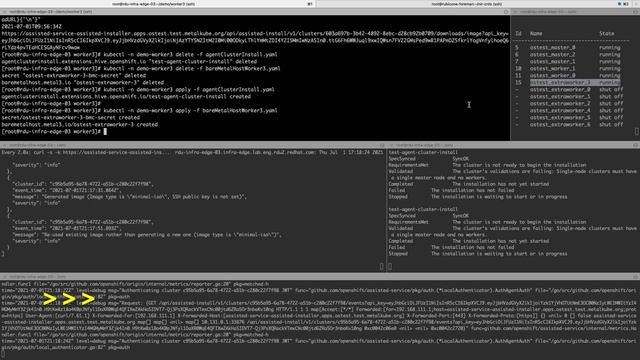Select the ostest_extraworker_2 shut off row

569,103
